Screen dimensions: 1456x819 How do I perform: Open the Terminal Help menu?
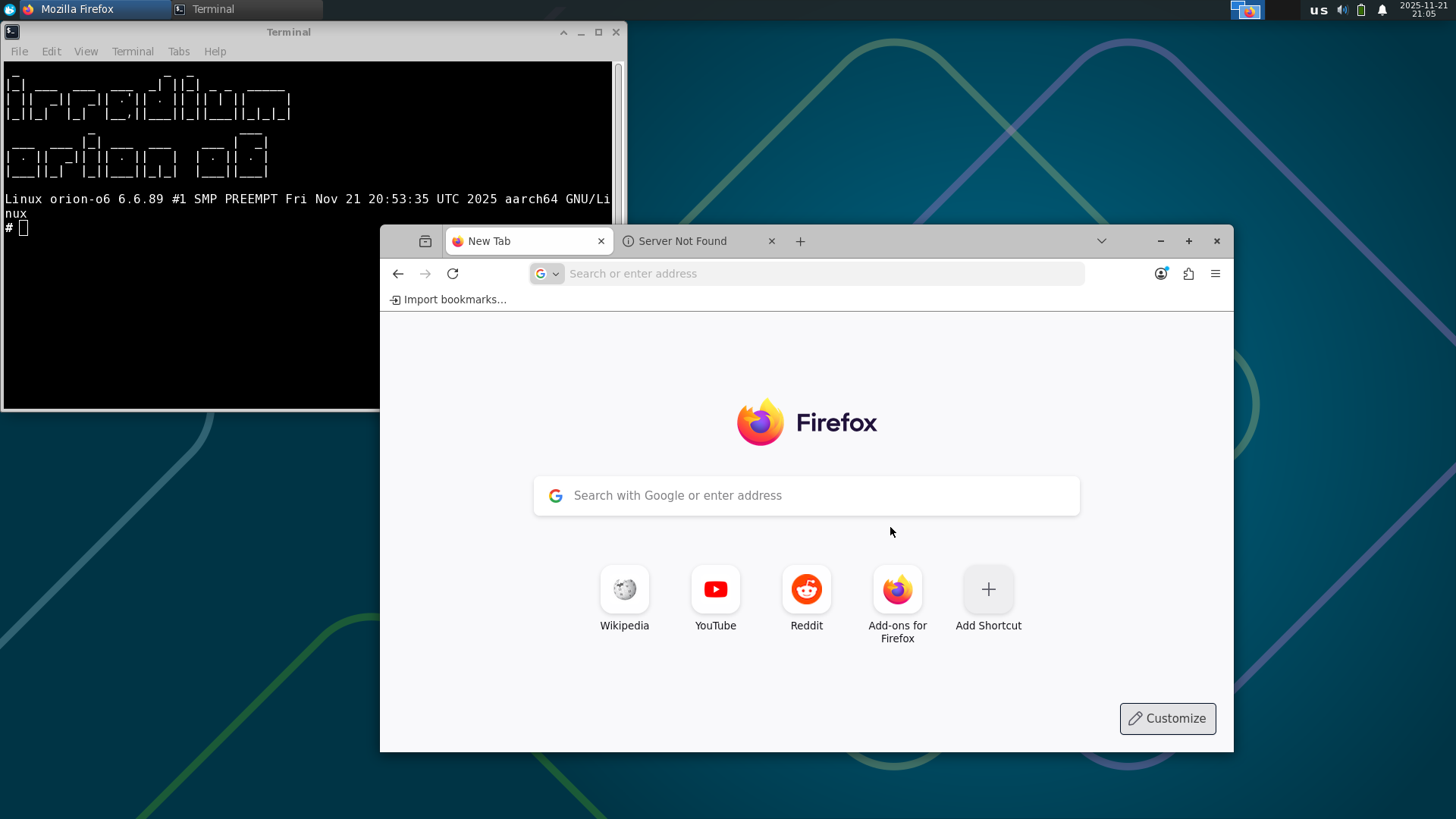point(215,52)
